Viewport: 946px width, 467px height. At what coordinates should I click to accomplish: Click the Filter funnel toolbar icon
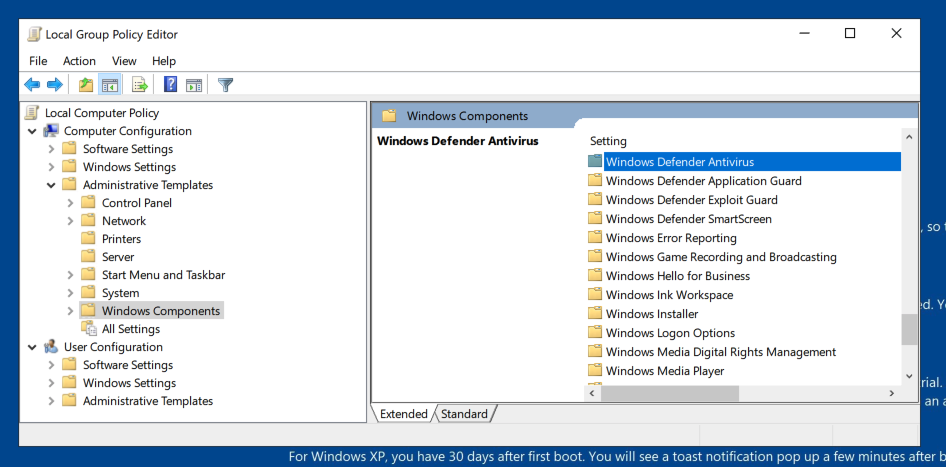[x=226, y=84]
